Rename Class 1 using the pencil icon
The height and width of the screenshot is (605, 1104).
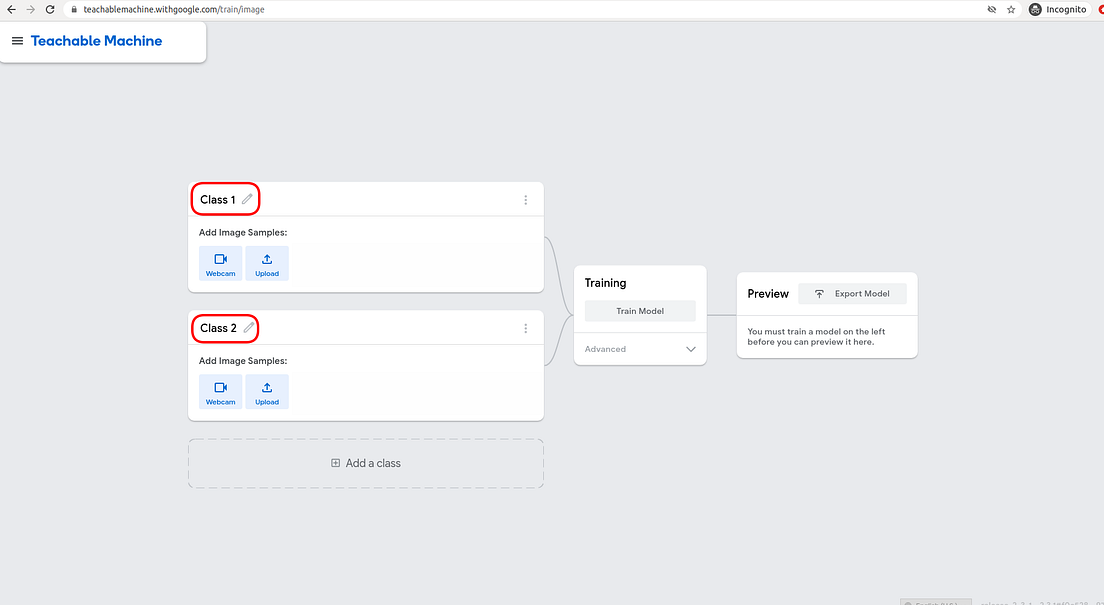pos(247,198)
